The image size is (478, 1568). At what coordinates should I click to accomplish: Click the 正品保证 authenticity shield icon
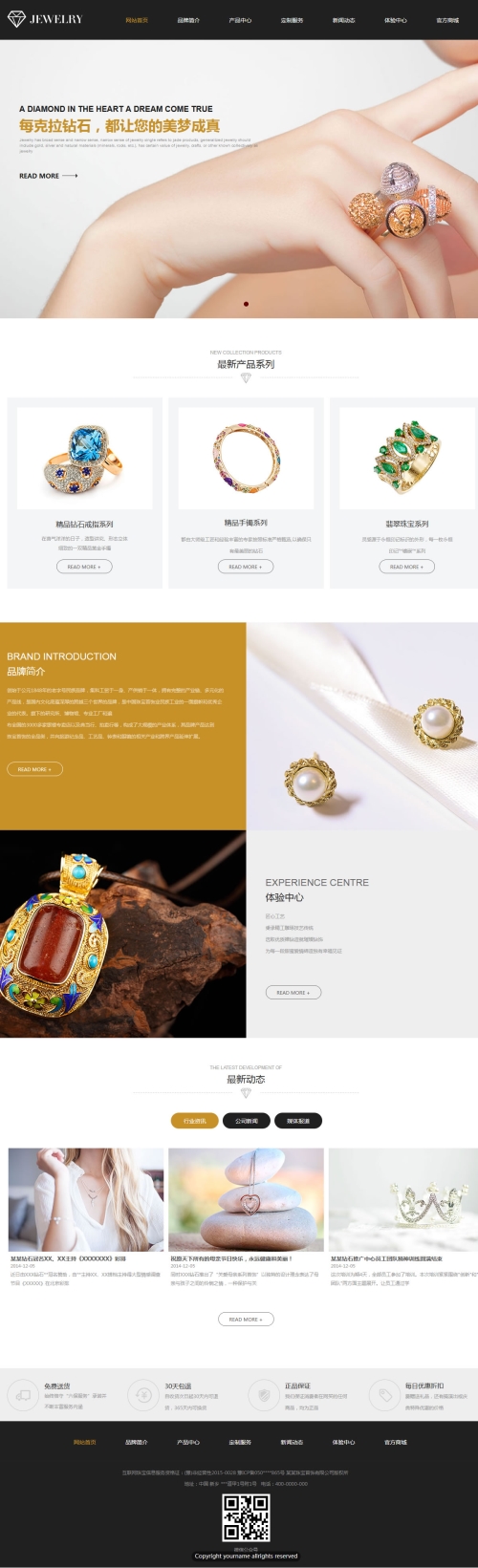(263, 1395)
